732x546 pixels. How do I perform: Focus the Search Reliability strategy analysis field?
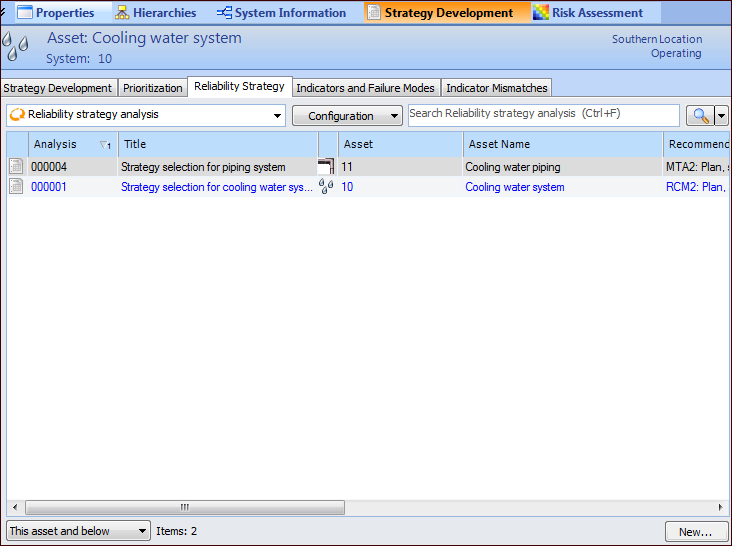pyautogui.click(x=543, y=115)
